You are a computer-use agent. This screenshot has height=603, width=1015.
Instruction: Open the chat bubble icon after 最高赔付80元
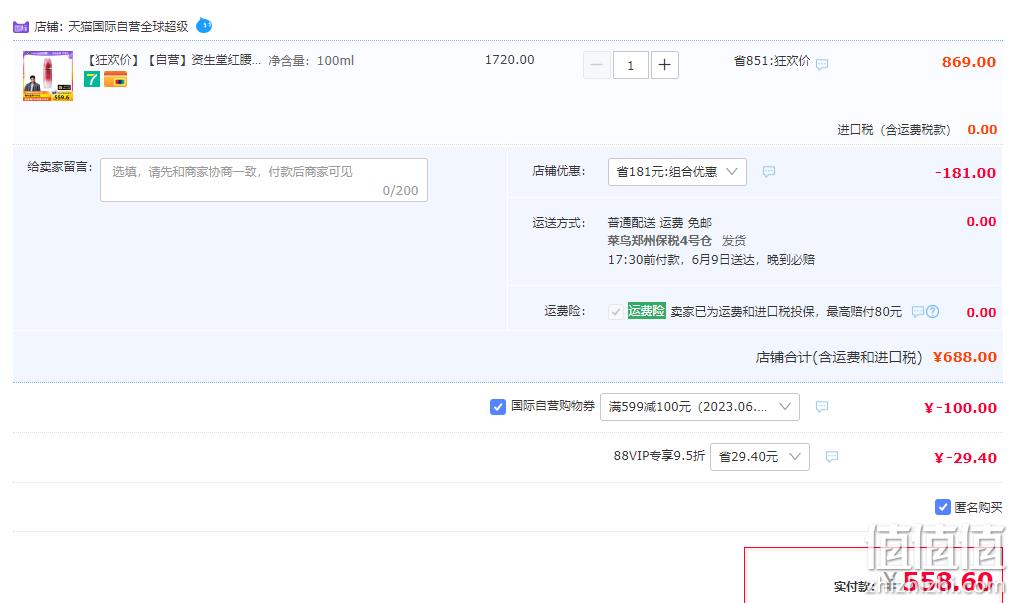point(917,311)
